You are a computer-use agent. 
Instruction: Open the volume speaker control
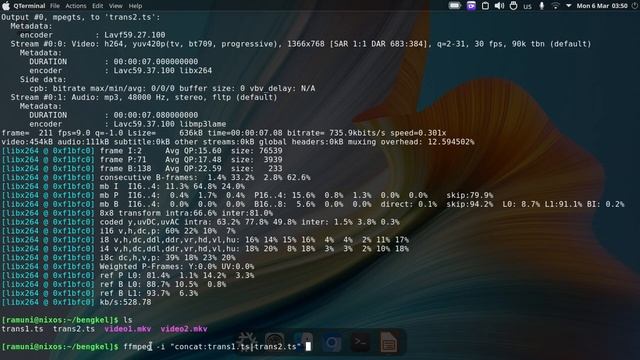coord(499,6)
